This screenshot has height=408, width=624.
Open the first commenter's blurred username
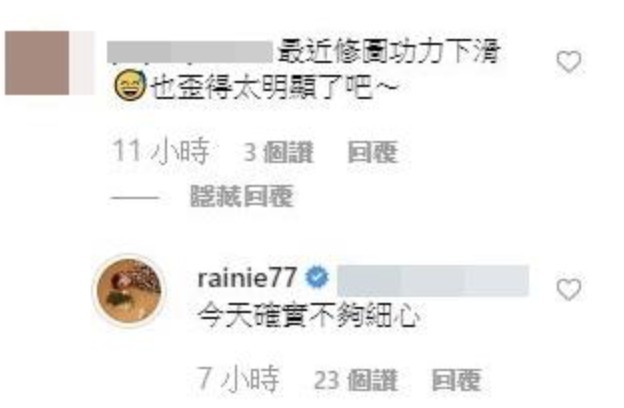190,52
